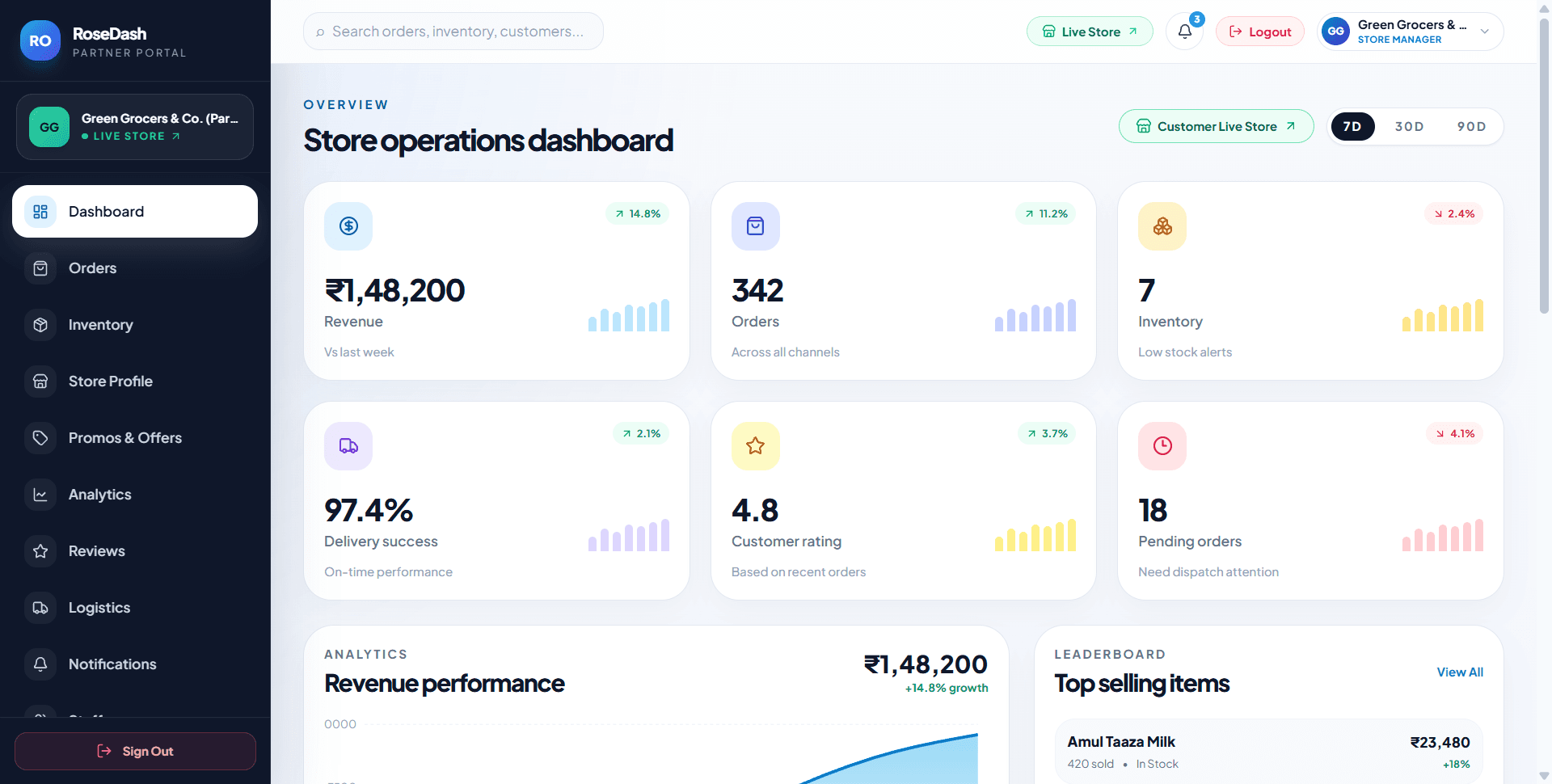The height and width of the screenshot is (784, 1552).
Task: Click the search magnifier icon
Action: point(320,32)
